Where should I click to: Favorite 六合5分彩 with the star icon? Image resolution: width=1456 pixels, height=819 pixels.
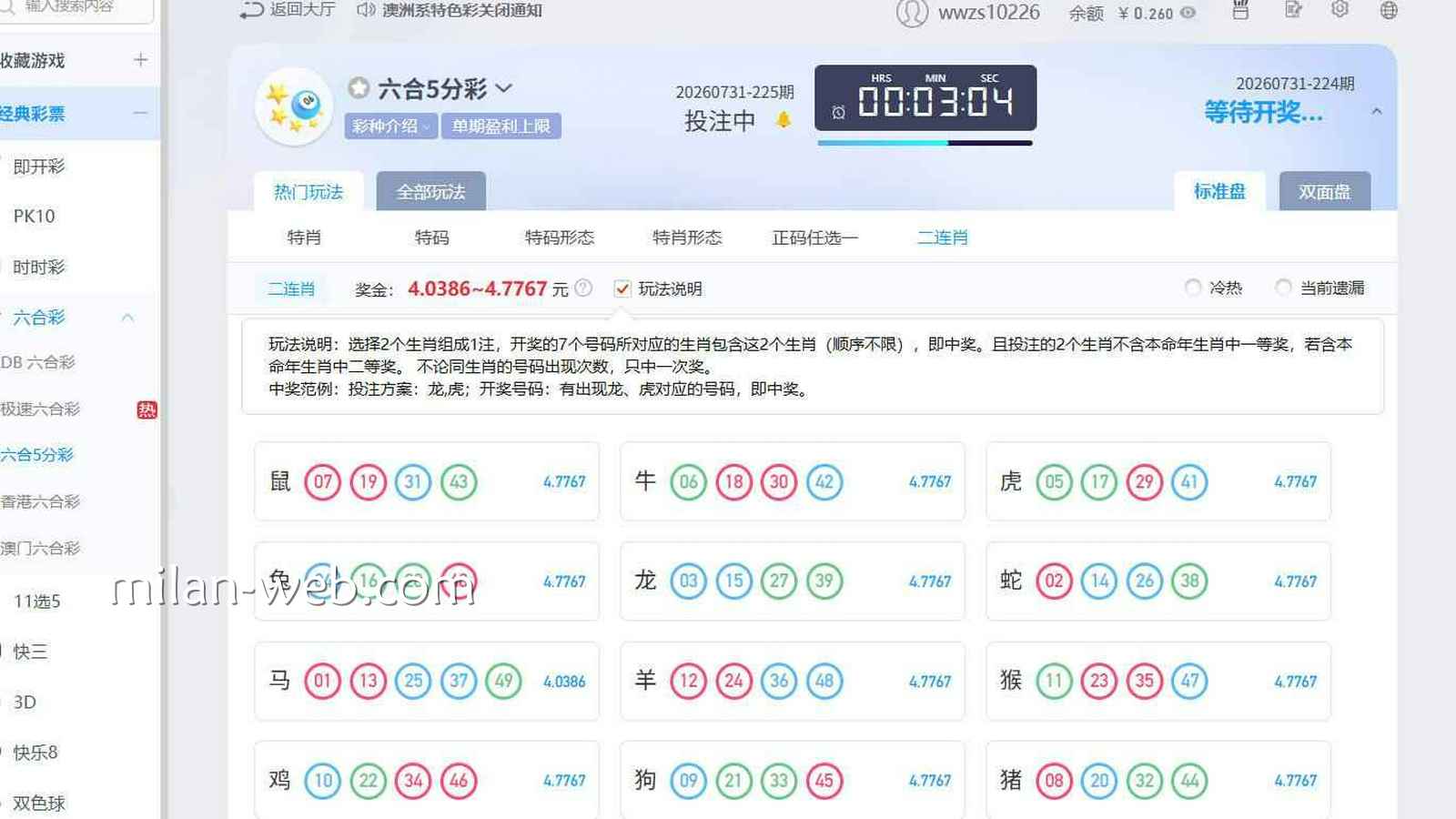(x=359, y=88)
